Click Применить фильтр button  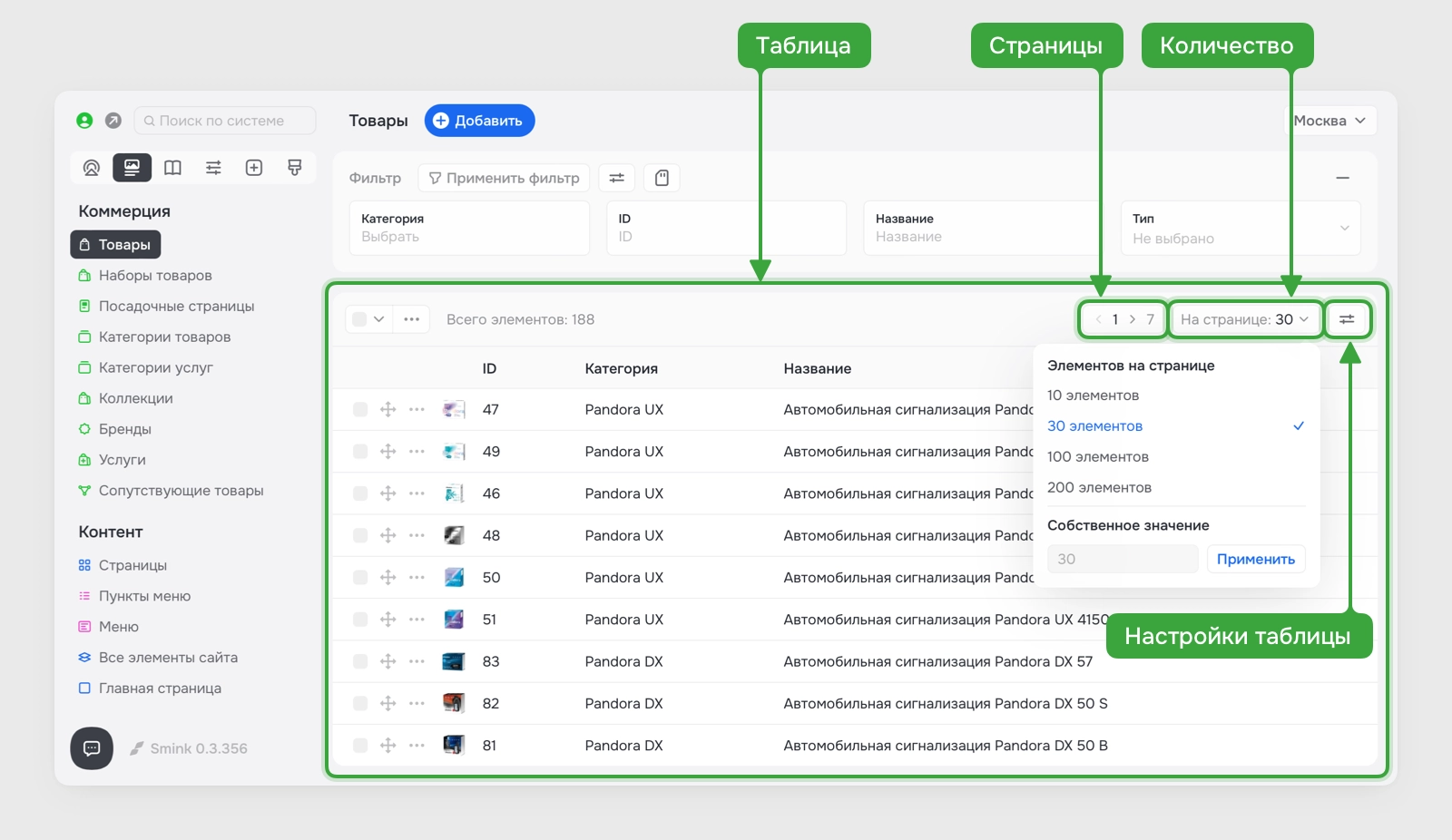tap(504, 178)
